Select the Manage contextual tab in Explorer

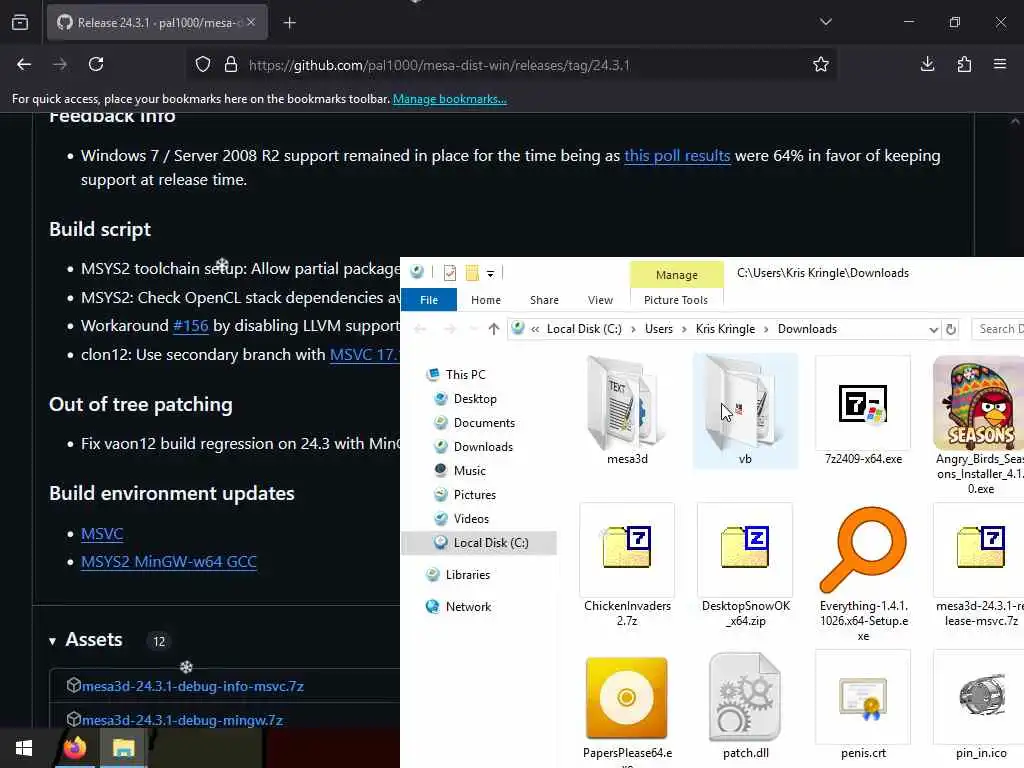click(677, 275)
